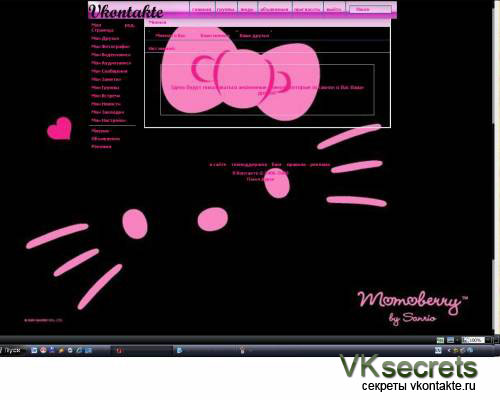Open the объявления header tab

click(274, 10)
